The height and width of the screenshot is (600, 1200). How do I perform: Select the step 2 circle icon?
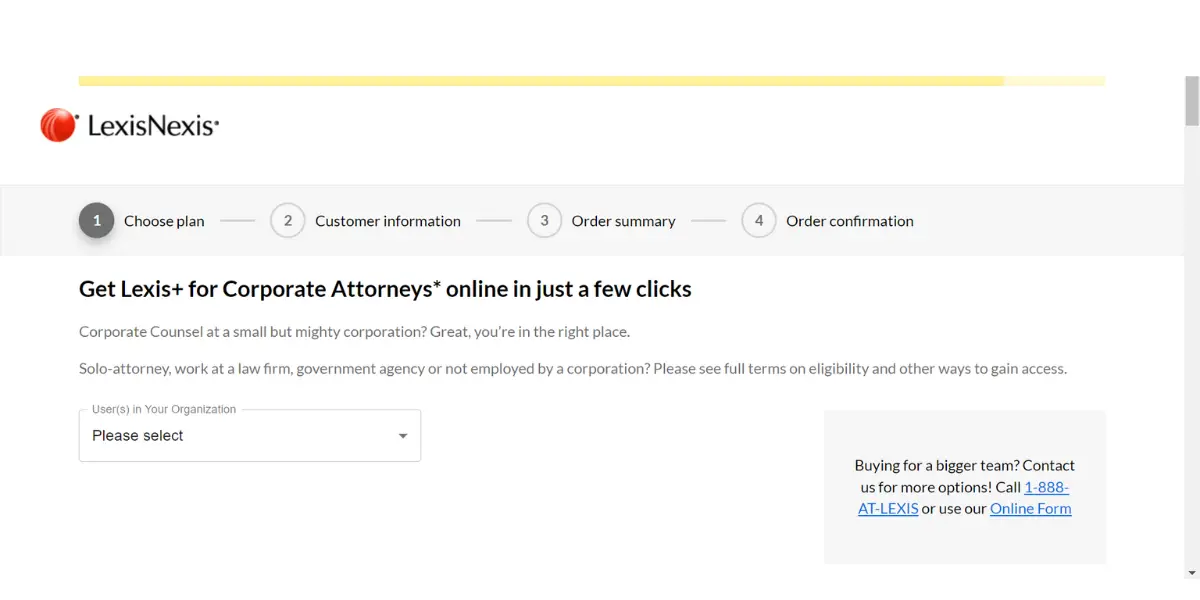[288, 221]
